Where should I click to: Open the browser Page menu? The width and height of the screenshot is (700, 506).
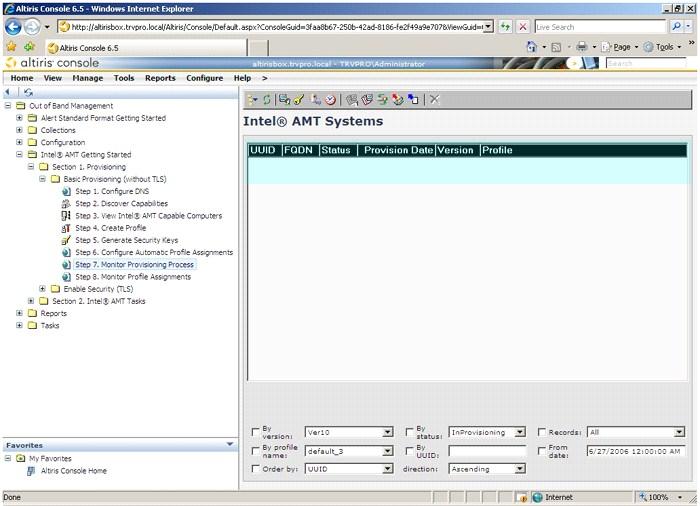click(620, 47)
